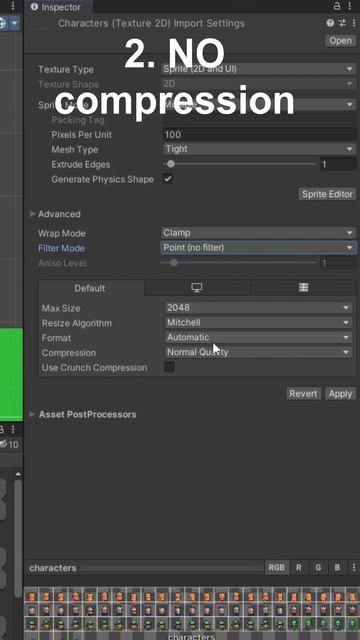The image size is (360, 640).
Task: Open the Mesh Type dropdown
Action: coord(260,149)
